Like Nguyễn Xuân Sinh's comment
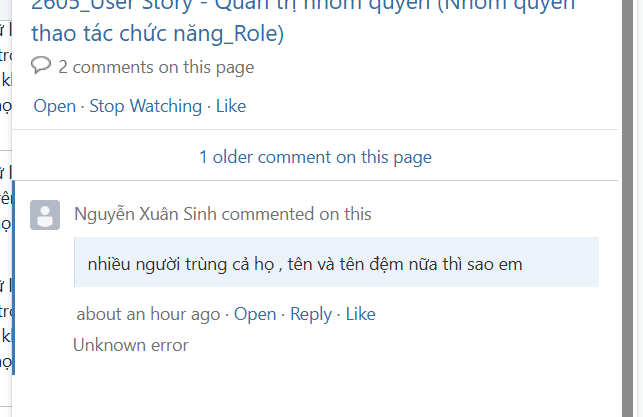The width and height of the screenshot is (643, 417). [x=360, y=314]
